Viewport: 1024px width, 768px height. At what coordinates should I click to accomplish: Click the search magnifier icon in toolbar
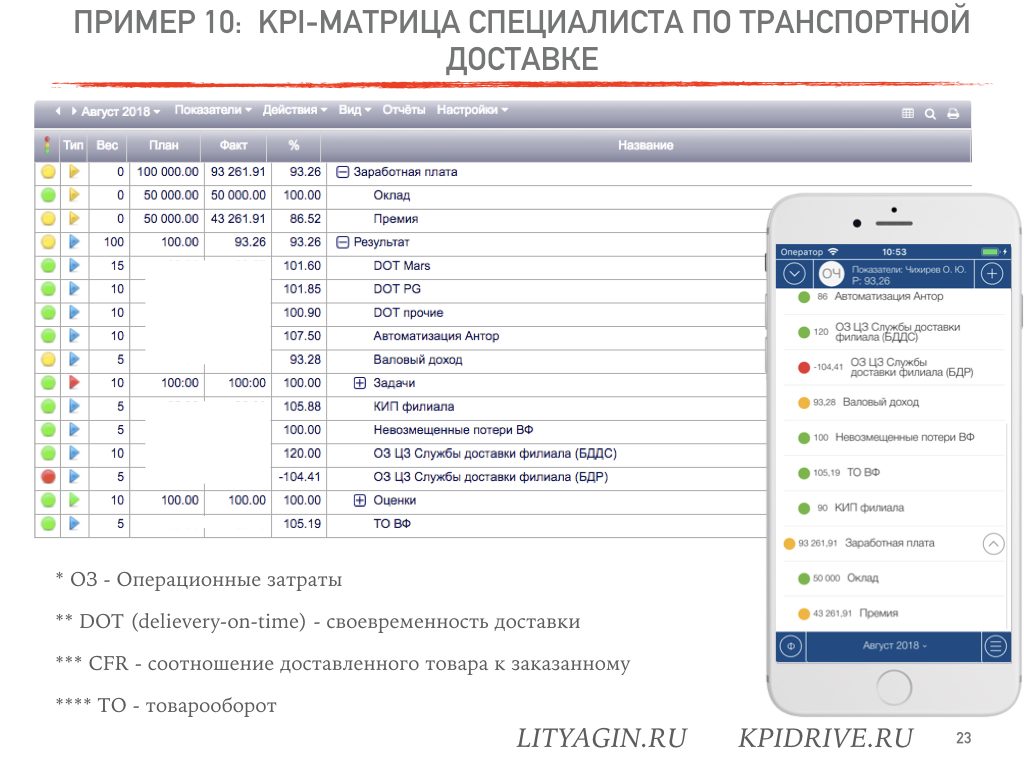931,114
